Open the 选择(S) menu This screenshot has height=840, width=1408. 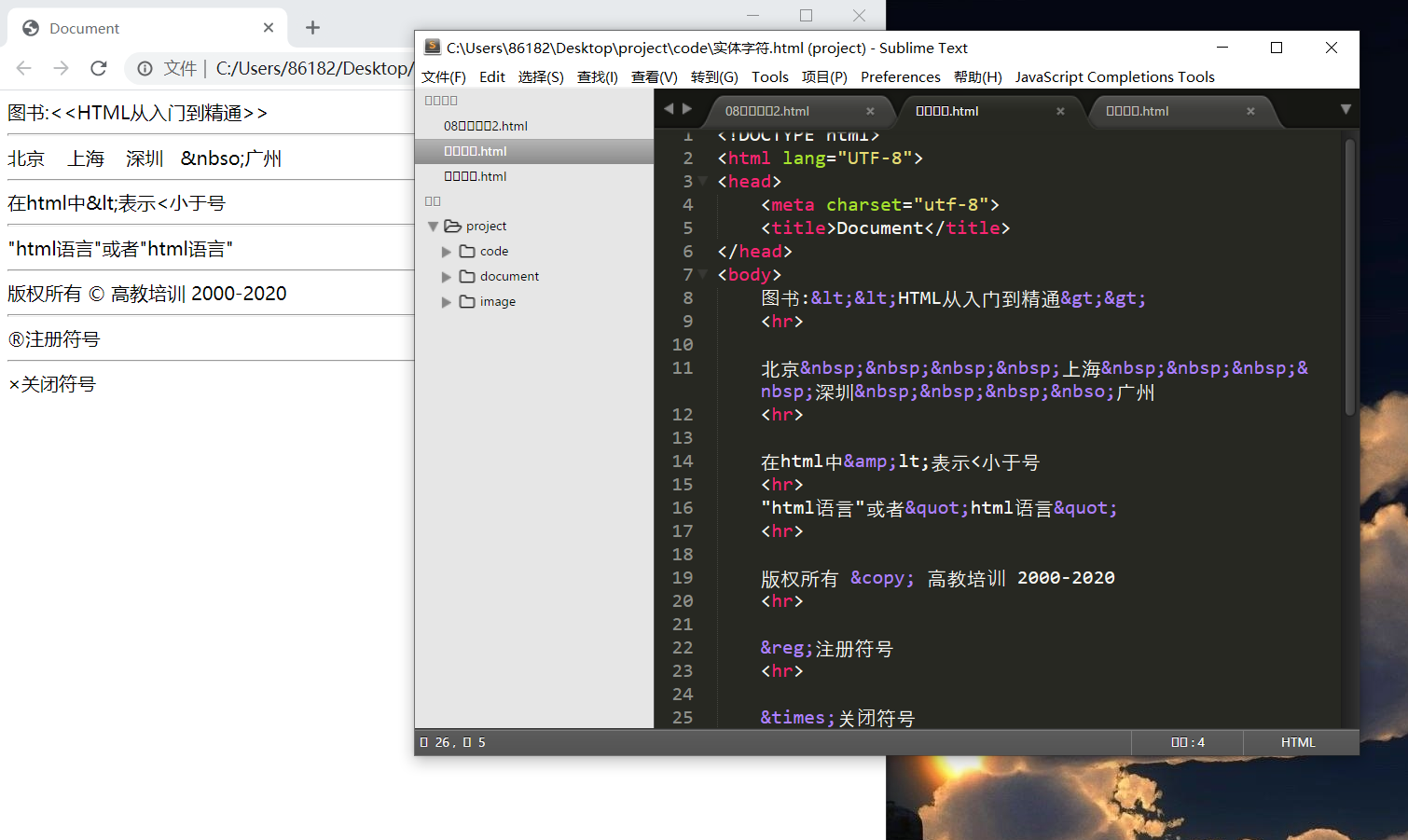point(541,76)
